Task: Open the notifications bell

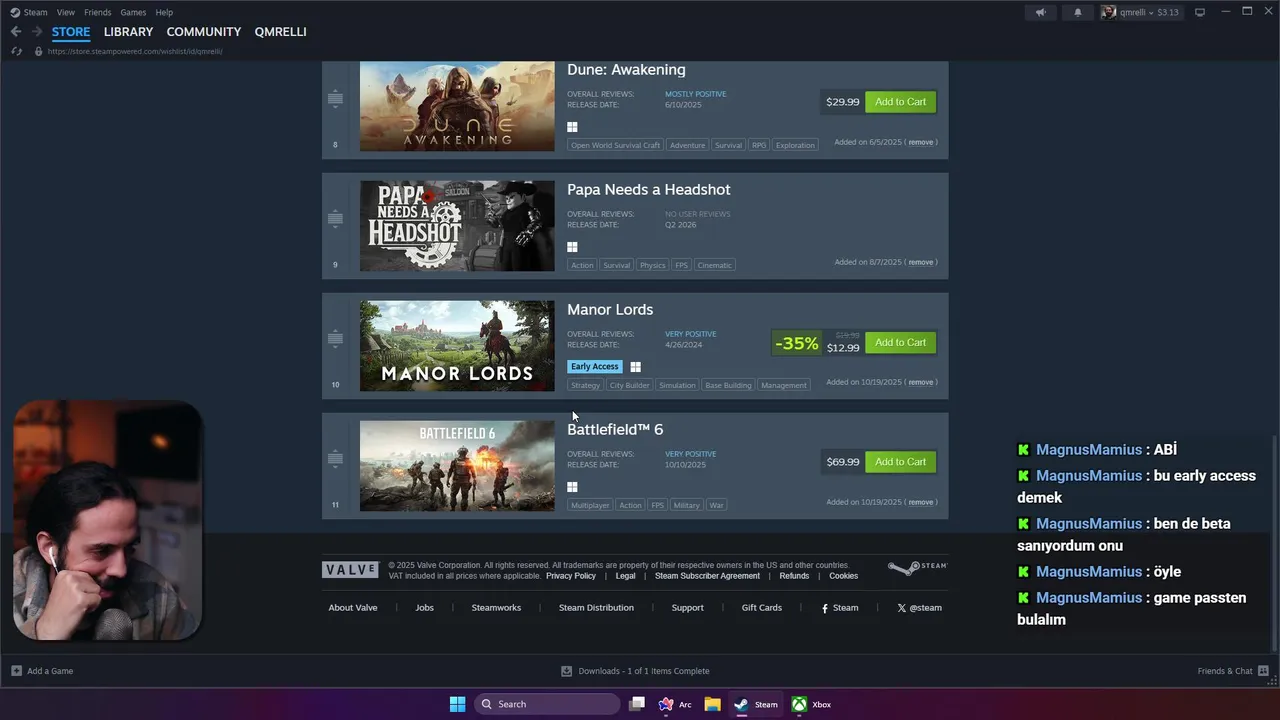Action: [1078, 12]
